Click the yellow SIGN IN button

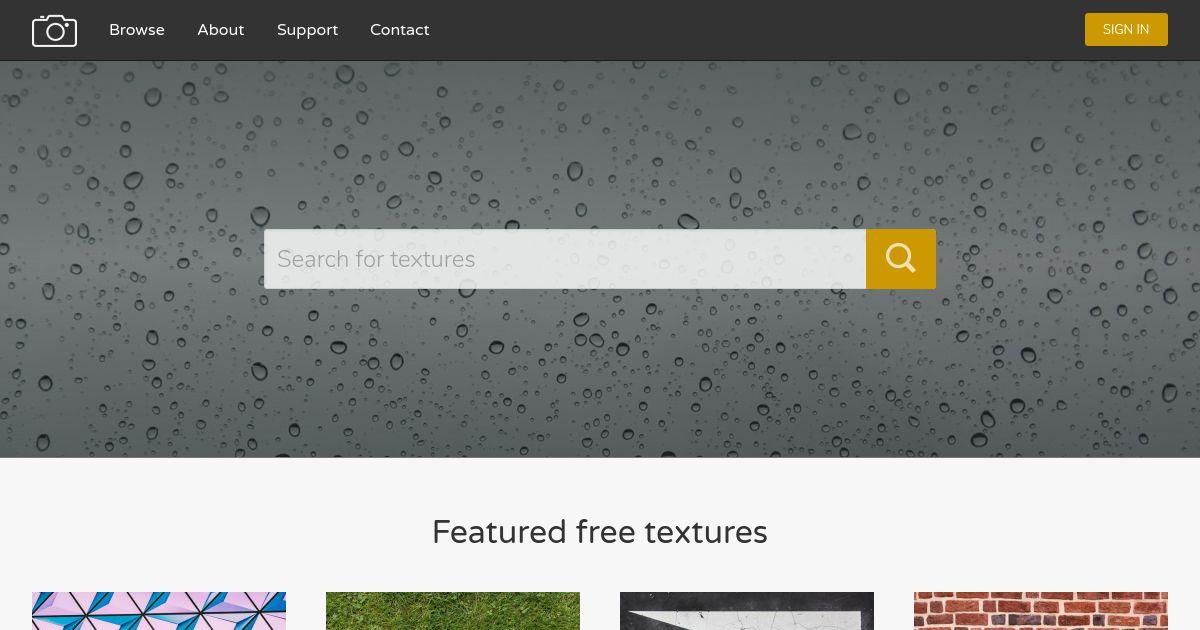[1126, 29]
